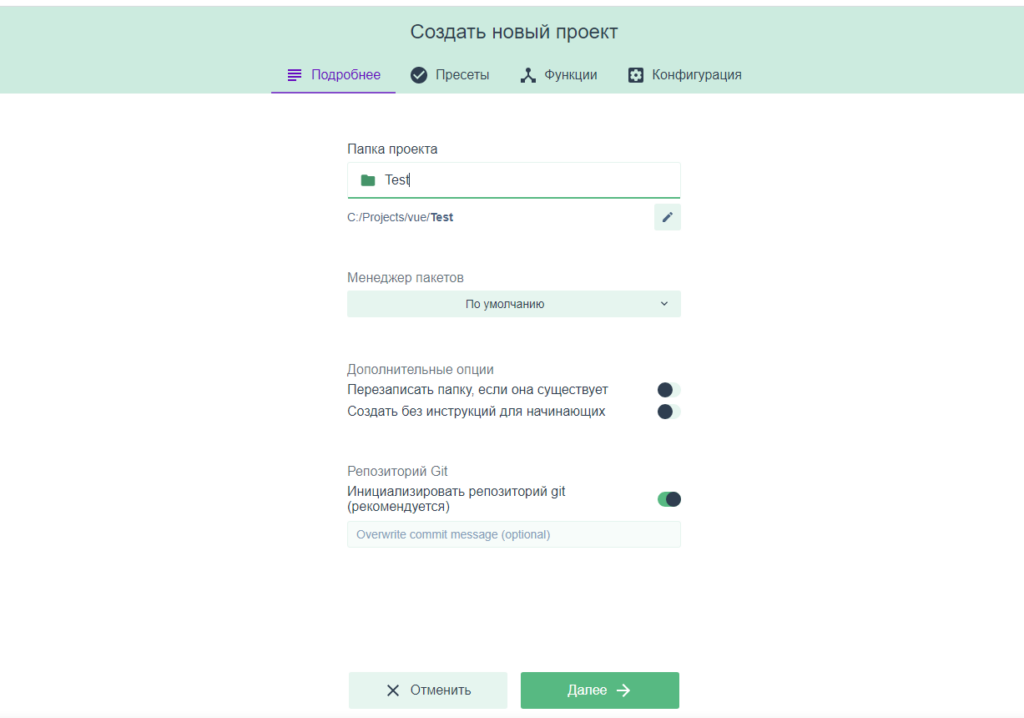This screenshot has height=718, width=1024.
Task: Click the Overwrite commit message field
Action: [513, 534]
